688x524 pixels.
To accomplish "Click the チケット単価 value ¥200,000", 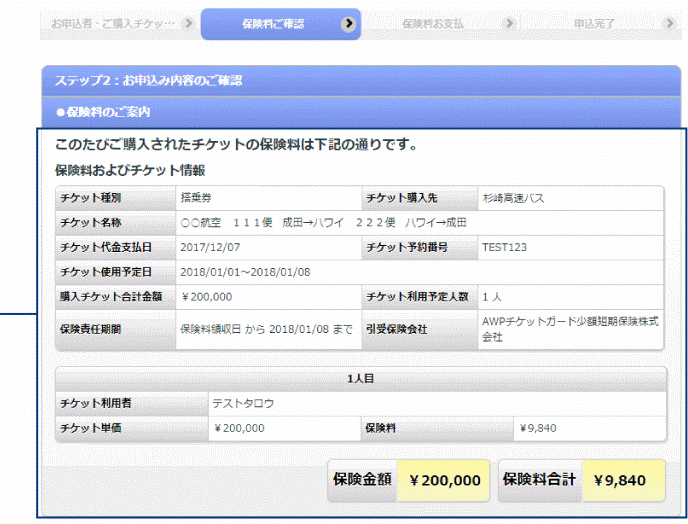I will 239,428.
